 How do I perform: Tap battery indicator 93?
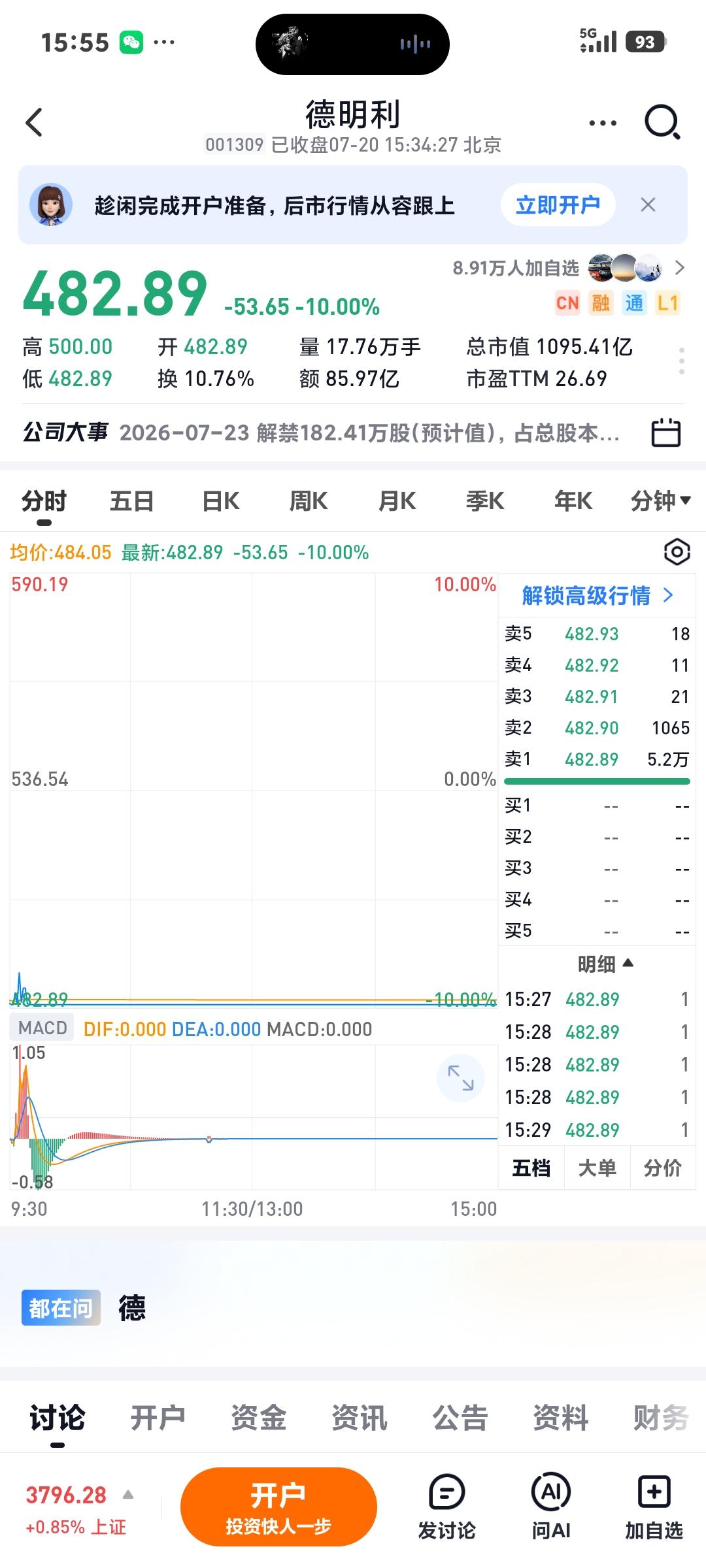point(646,42)
